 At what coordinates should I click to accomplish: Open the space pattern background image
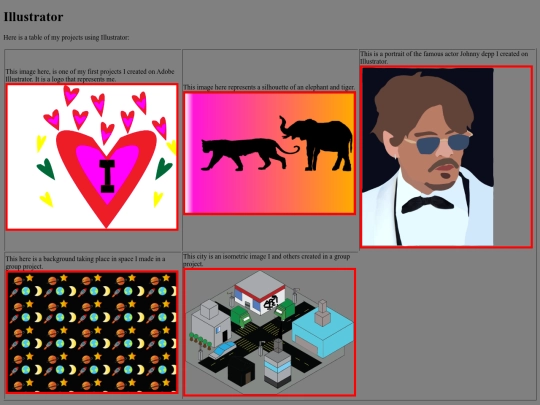pos(92,332)
